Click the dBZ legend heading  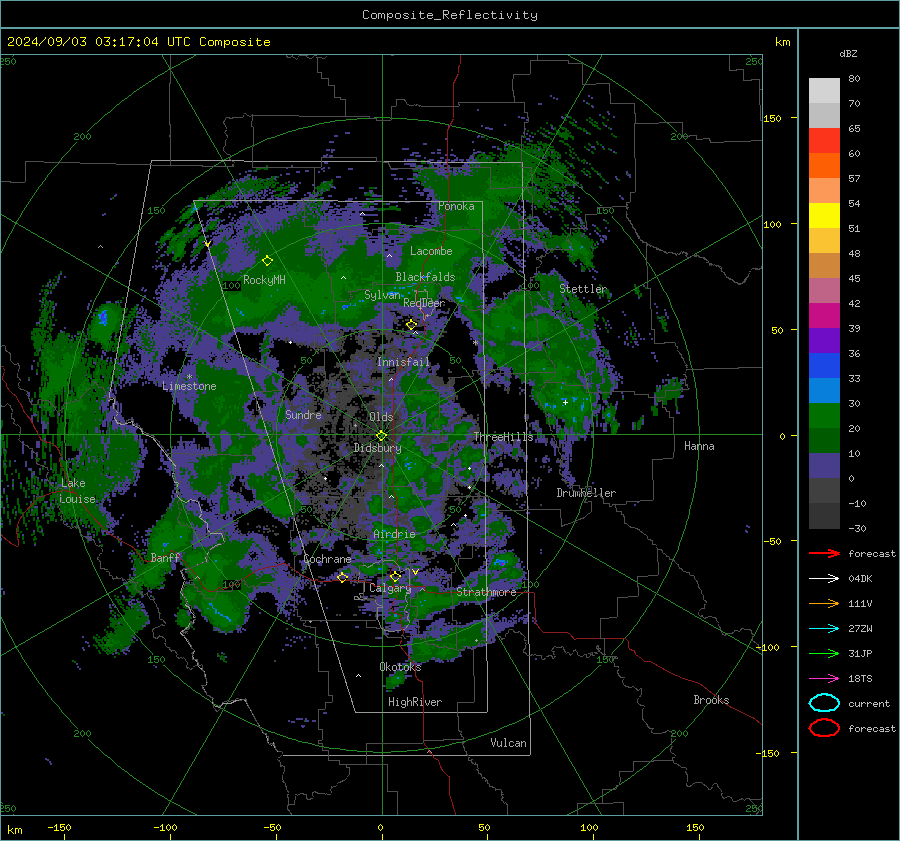pos(848,53)
